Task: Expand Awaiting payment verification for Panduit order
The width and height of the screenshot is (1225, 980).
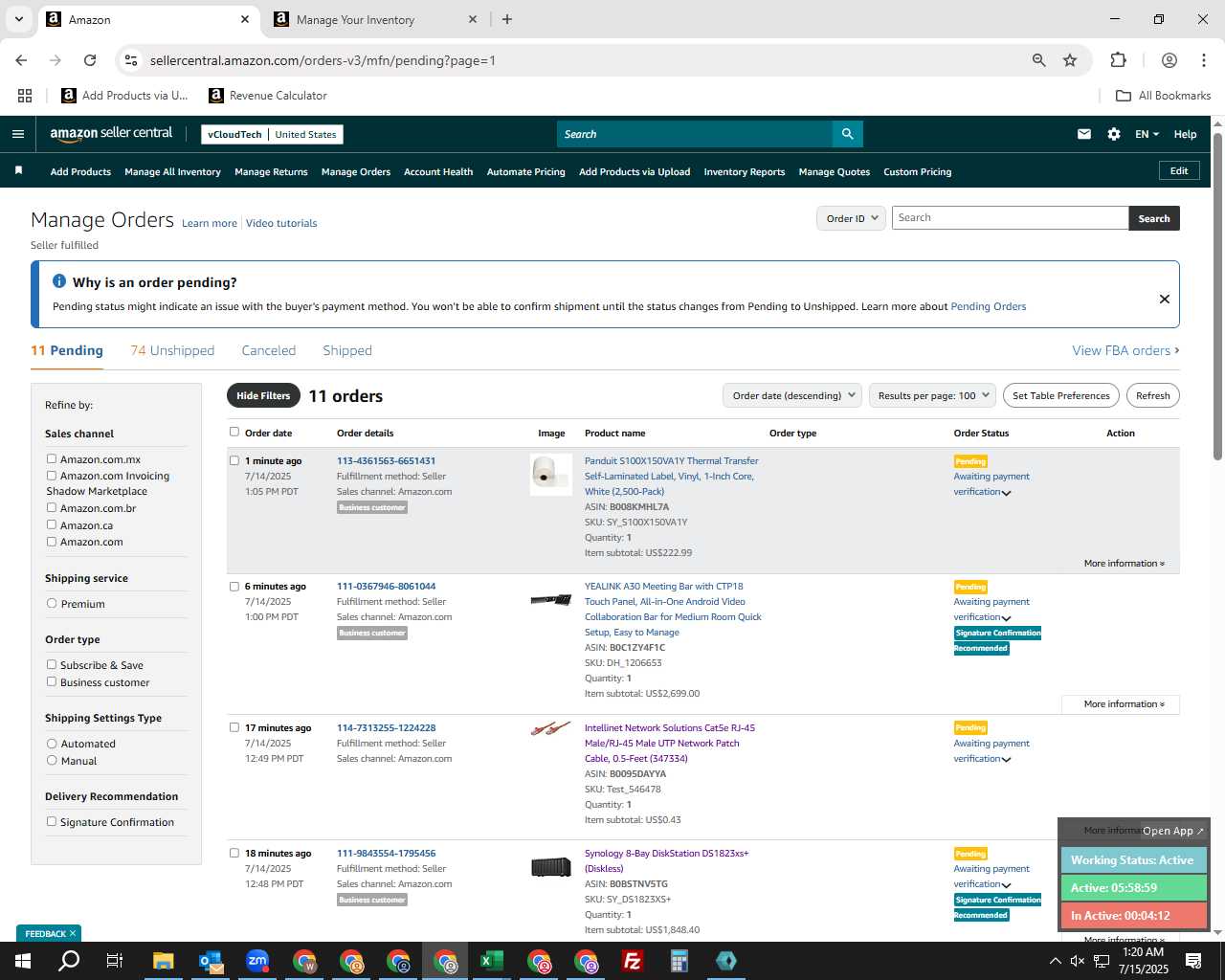Action: point(1006,493)
